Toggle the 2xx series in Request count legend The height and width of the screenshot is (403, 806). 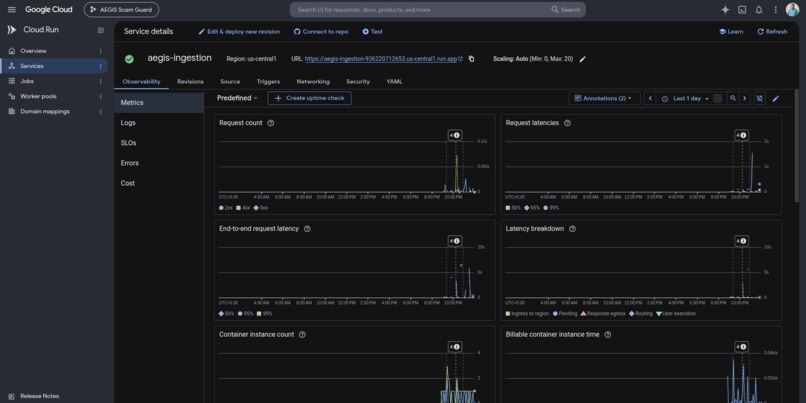pos(226,208)
